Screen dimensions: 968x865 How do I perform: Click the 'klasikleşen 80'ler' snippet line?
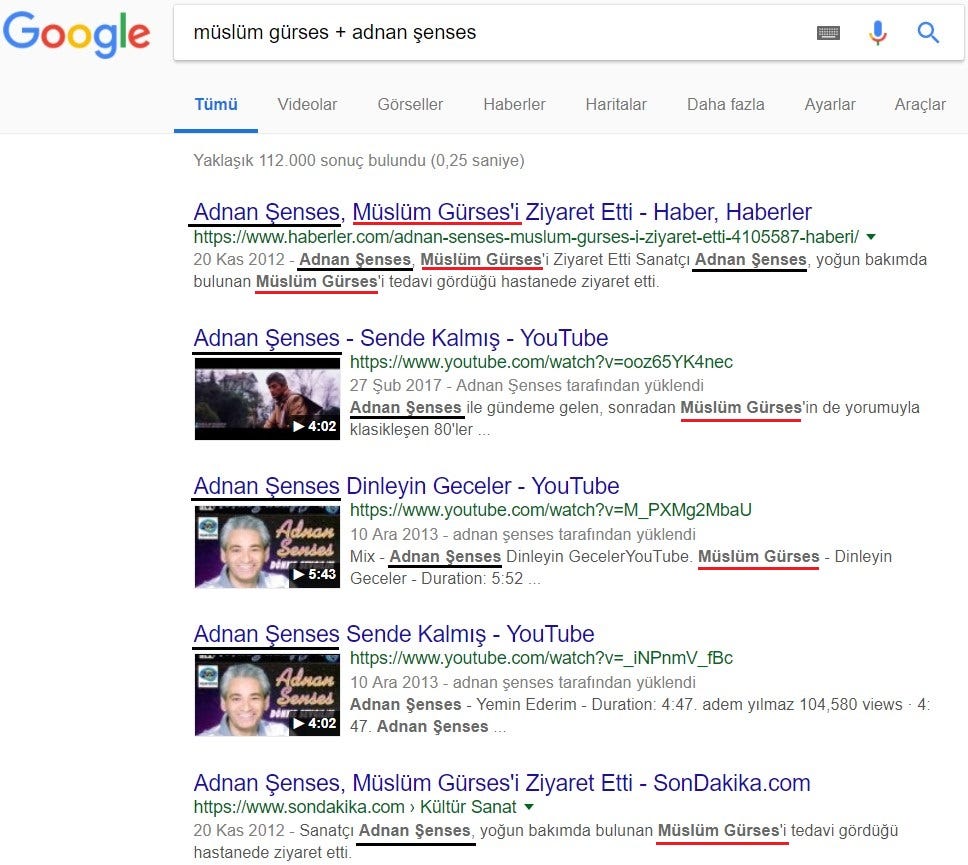click(x=420, y=430)
